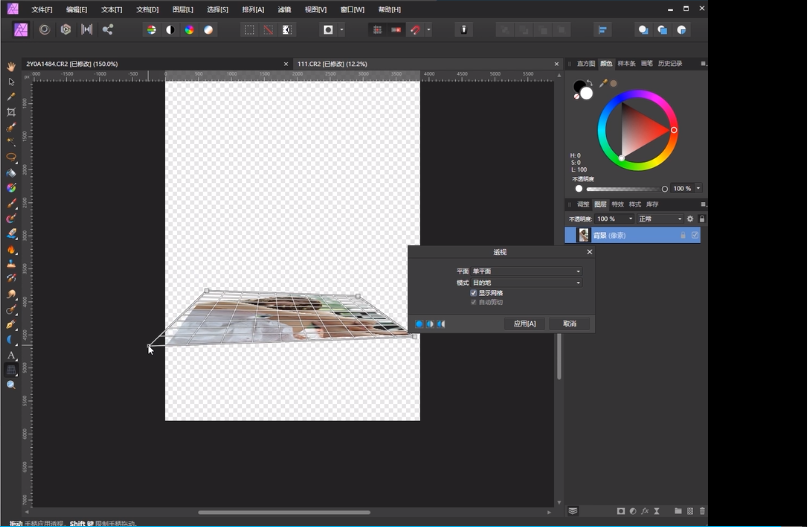
Task: Select the Paint Brush tool
Action: click(x=11, y=203)
